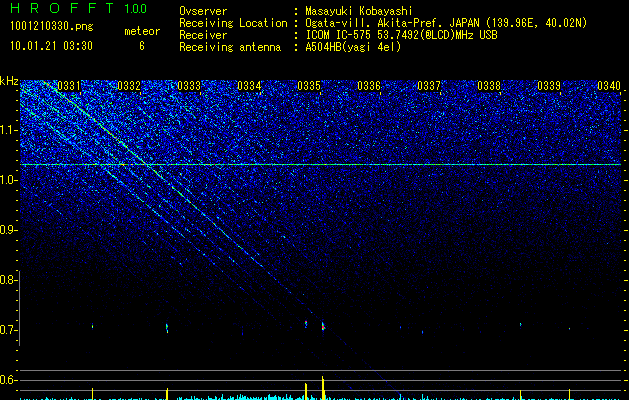
Task: Click the 0.6 frequency axis label
Action: pyautogui.click(x=8, y=380)
